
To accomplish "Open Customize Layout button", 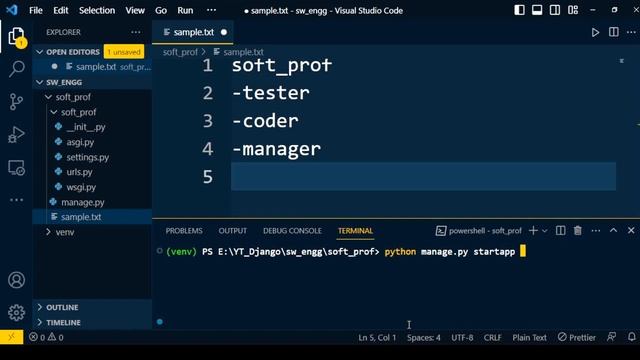I will point(573,10).
